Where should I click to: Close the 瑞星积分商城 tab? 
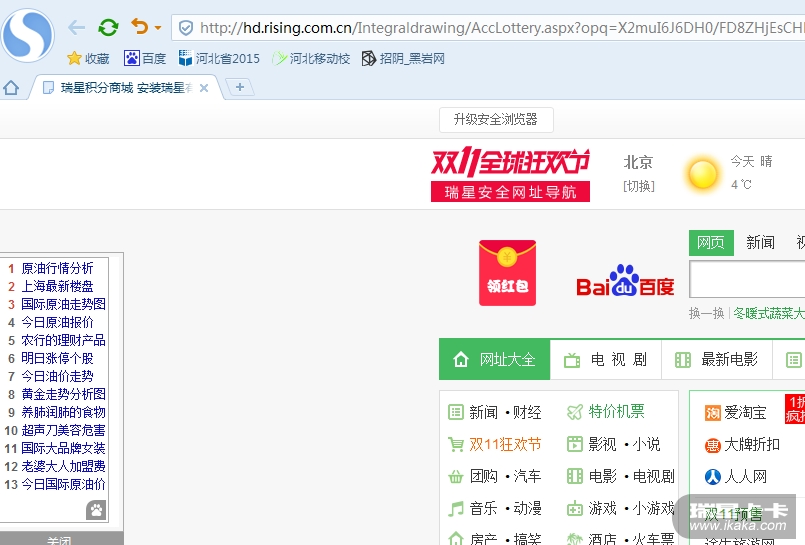[204, 88]
